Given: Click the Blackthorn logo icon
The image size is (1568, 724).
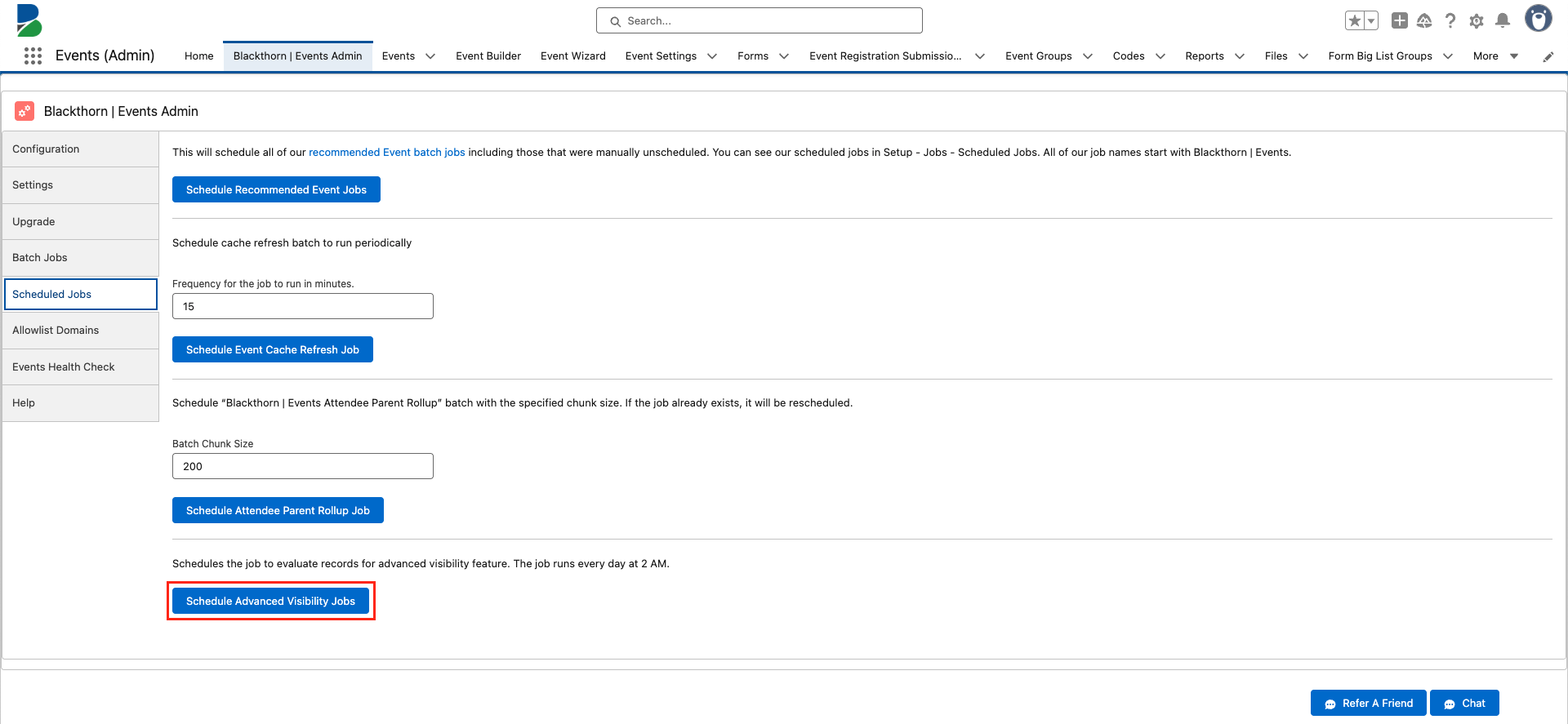Looking at the screenshot, I should pyautogui.click(x=29, y=20).
